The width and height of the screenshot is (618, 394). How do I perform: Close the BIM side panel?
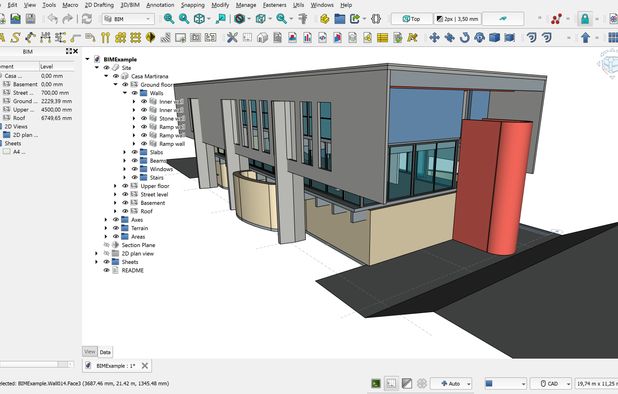click(x=75, y=51)
